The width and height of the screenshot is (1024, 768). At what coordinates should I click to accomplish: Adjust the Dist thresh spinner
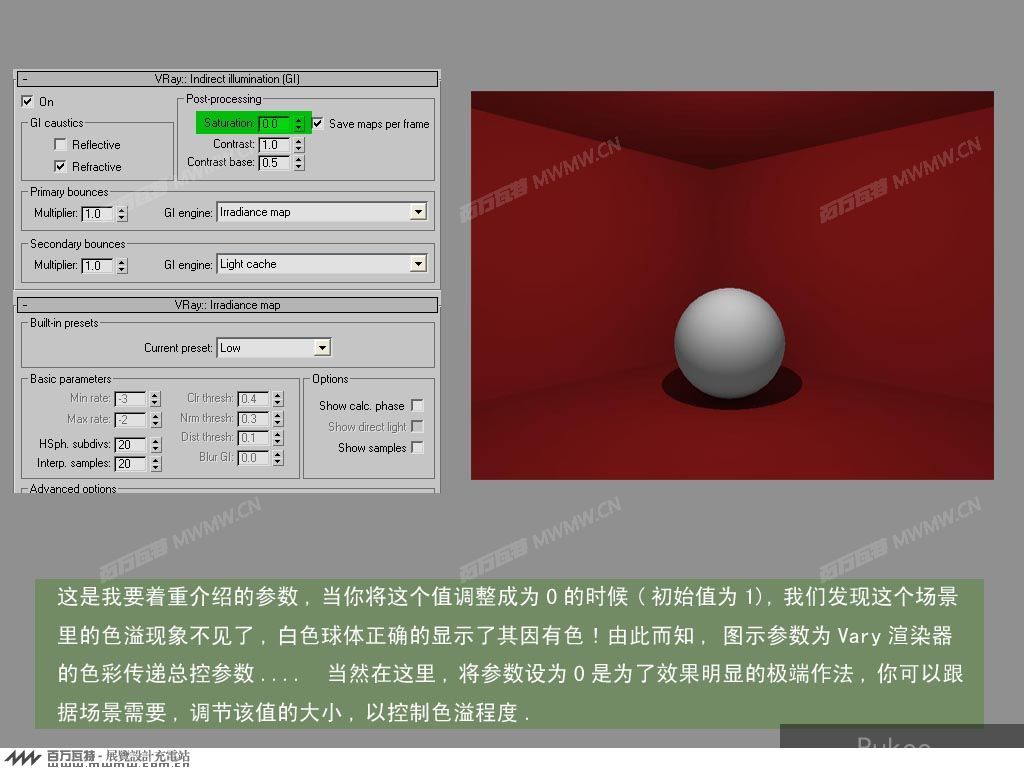278,438
